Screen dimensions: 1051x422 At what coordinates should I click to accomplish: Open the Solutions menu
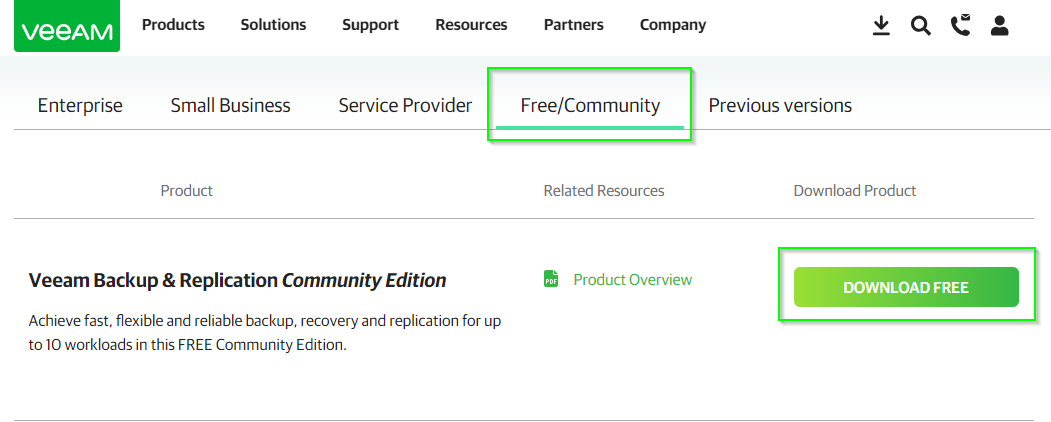click(273, 25)
